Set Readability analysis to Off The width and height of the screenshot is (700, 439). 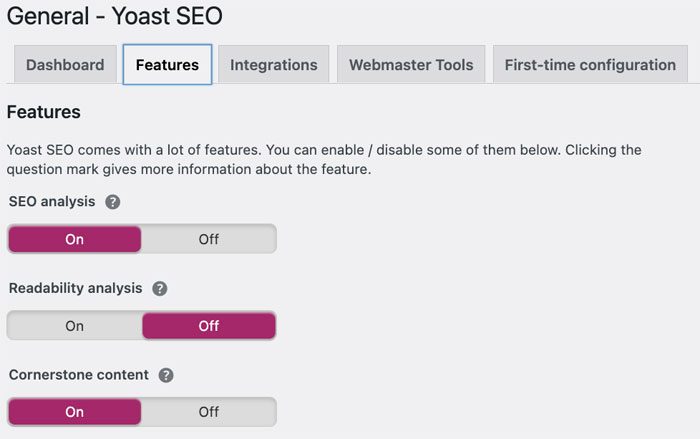click(x=208, y=326)
